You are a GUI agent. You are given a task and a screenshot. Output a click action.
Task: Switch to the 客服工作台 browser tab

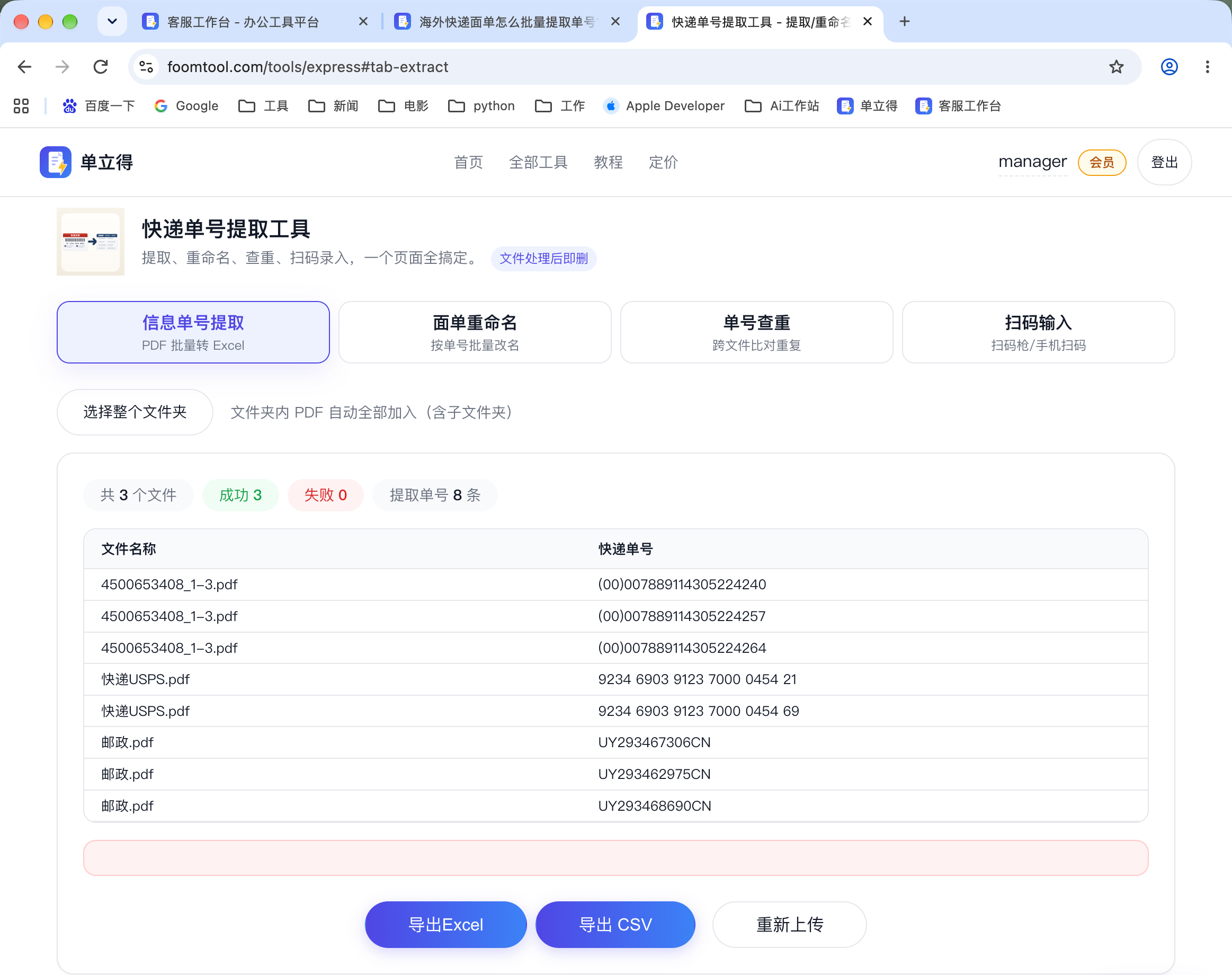click(243, 22)
